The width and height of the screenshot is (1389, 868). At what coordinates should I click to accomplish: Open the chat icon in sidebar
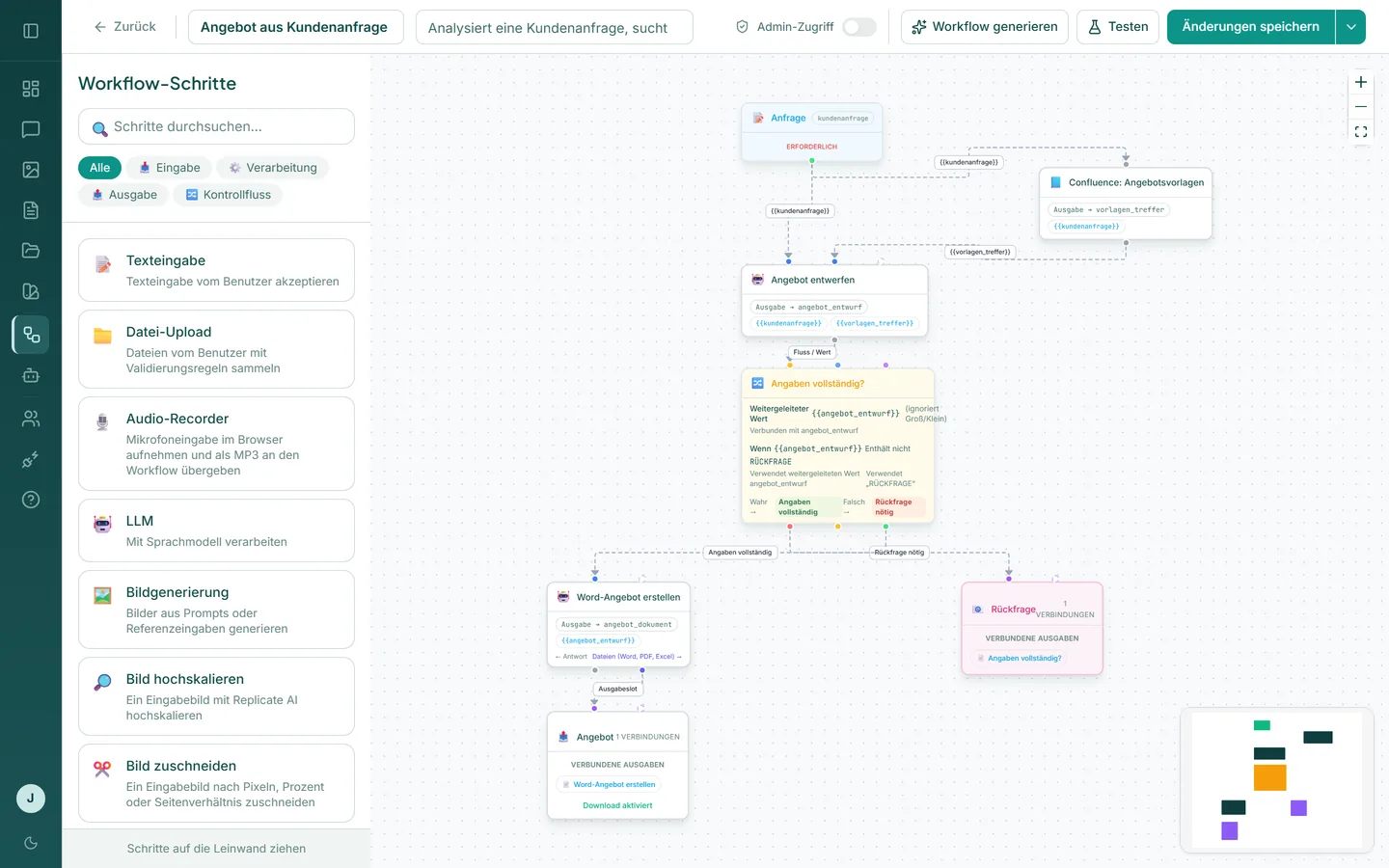pyautogui.click(x=31, y=129)
